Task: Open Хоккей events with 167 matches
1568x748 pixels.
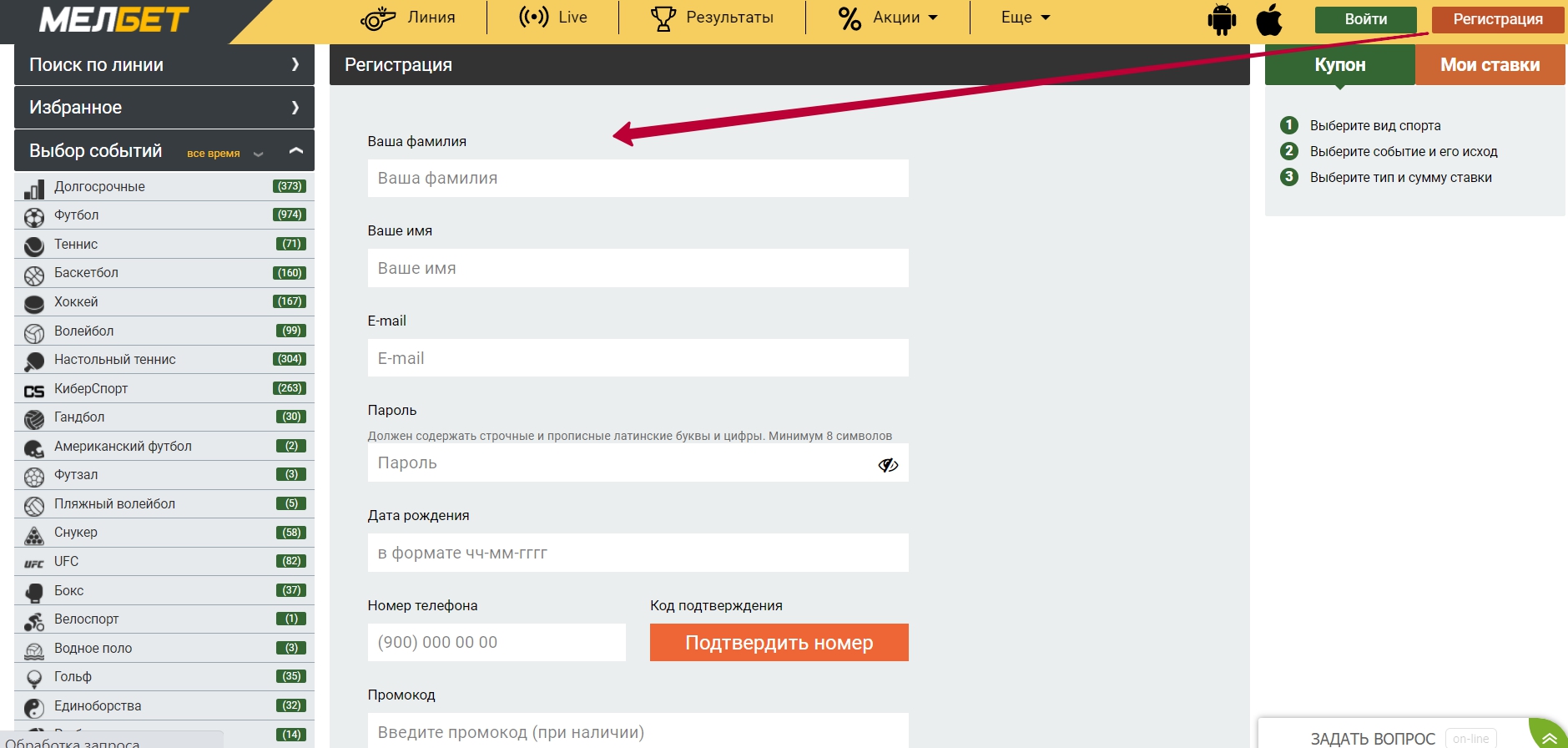Action: 164,301
